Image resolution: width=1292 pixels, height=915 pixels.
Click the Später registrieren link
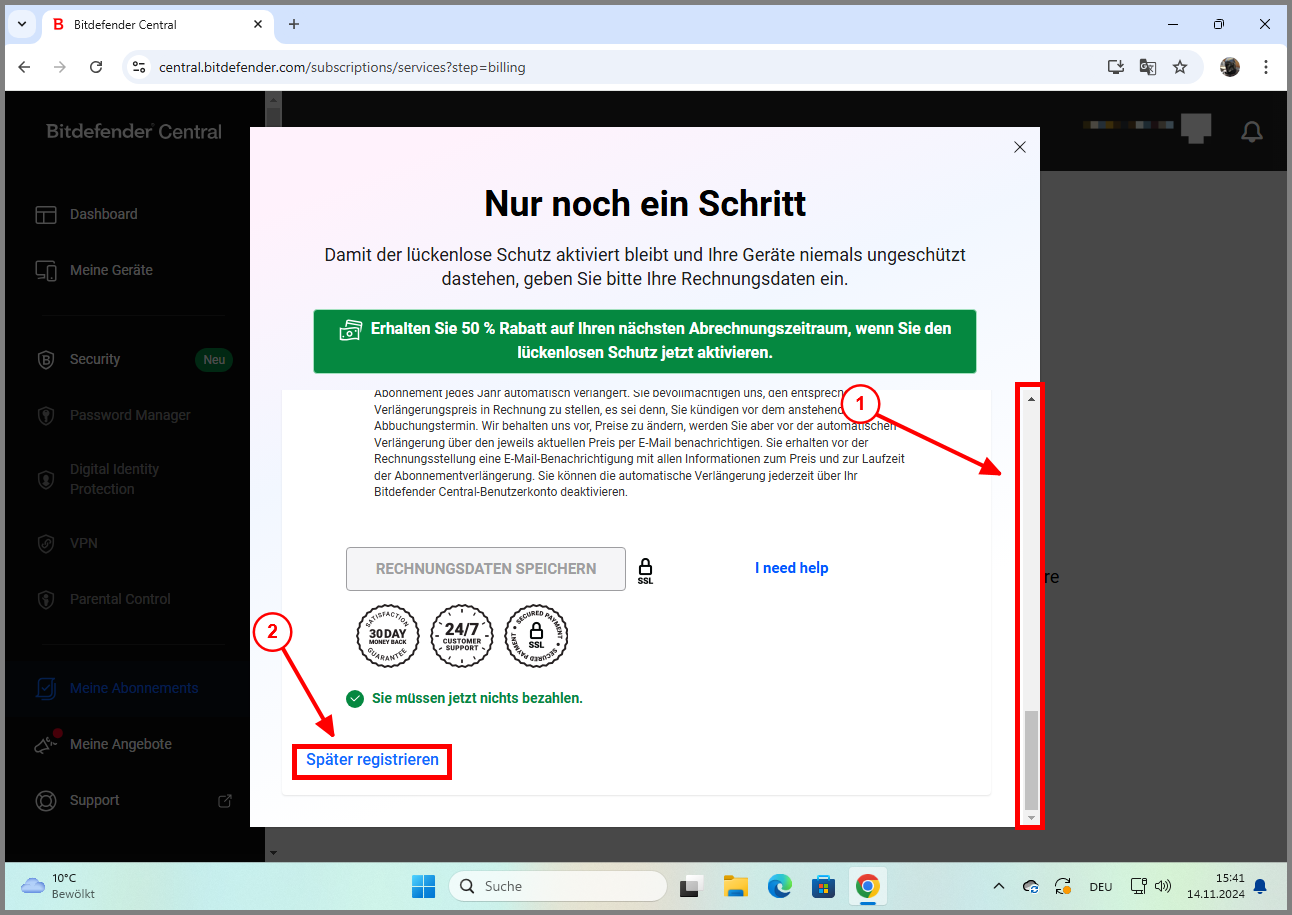click(372, 760)
